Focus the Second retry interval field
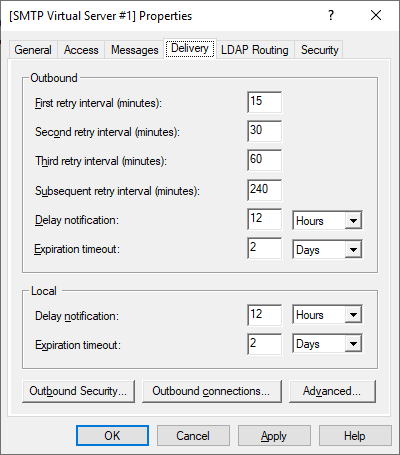Image resolution: width=400 pixels, height=455 pixels. pos(265,131)
